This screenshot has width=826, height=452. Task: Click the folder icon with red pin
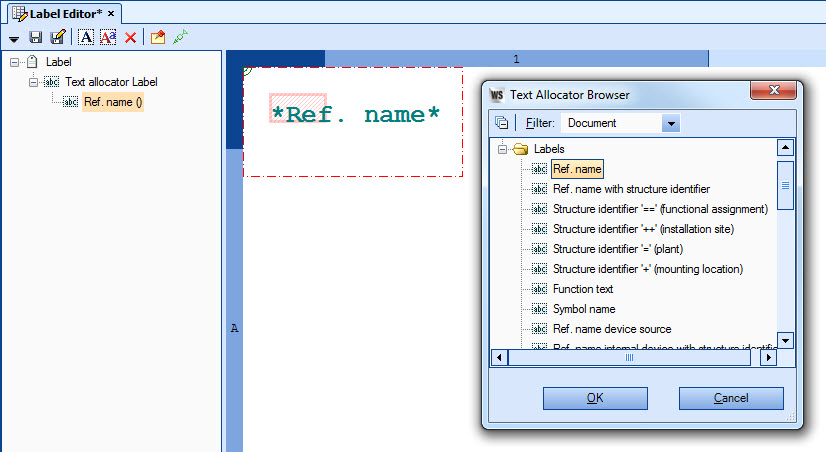point(158,37)
